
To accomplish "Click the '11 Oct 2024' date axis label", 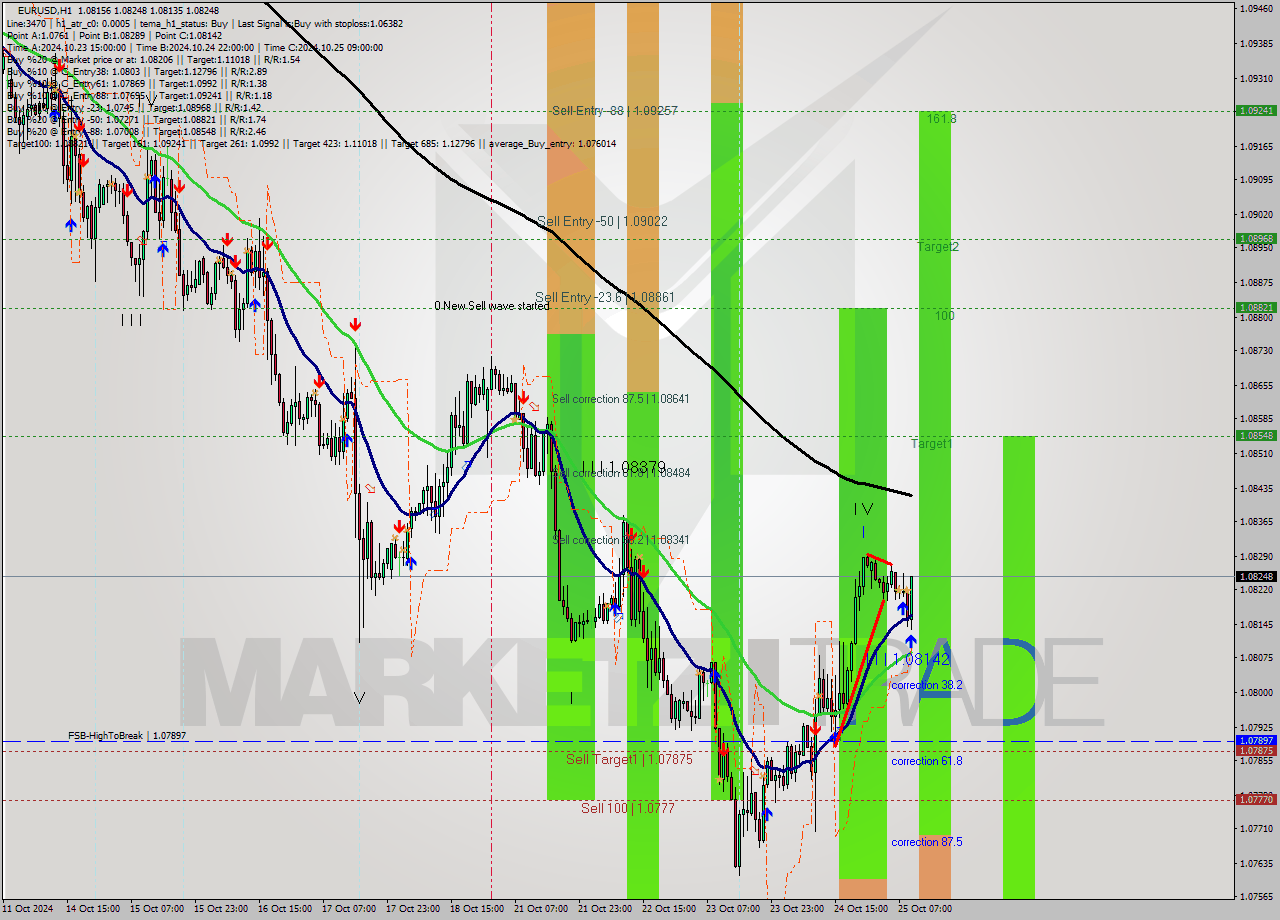I will point(27,909).
